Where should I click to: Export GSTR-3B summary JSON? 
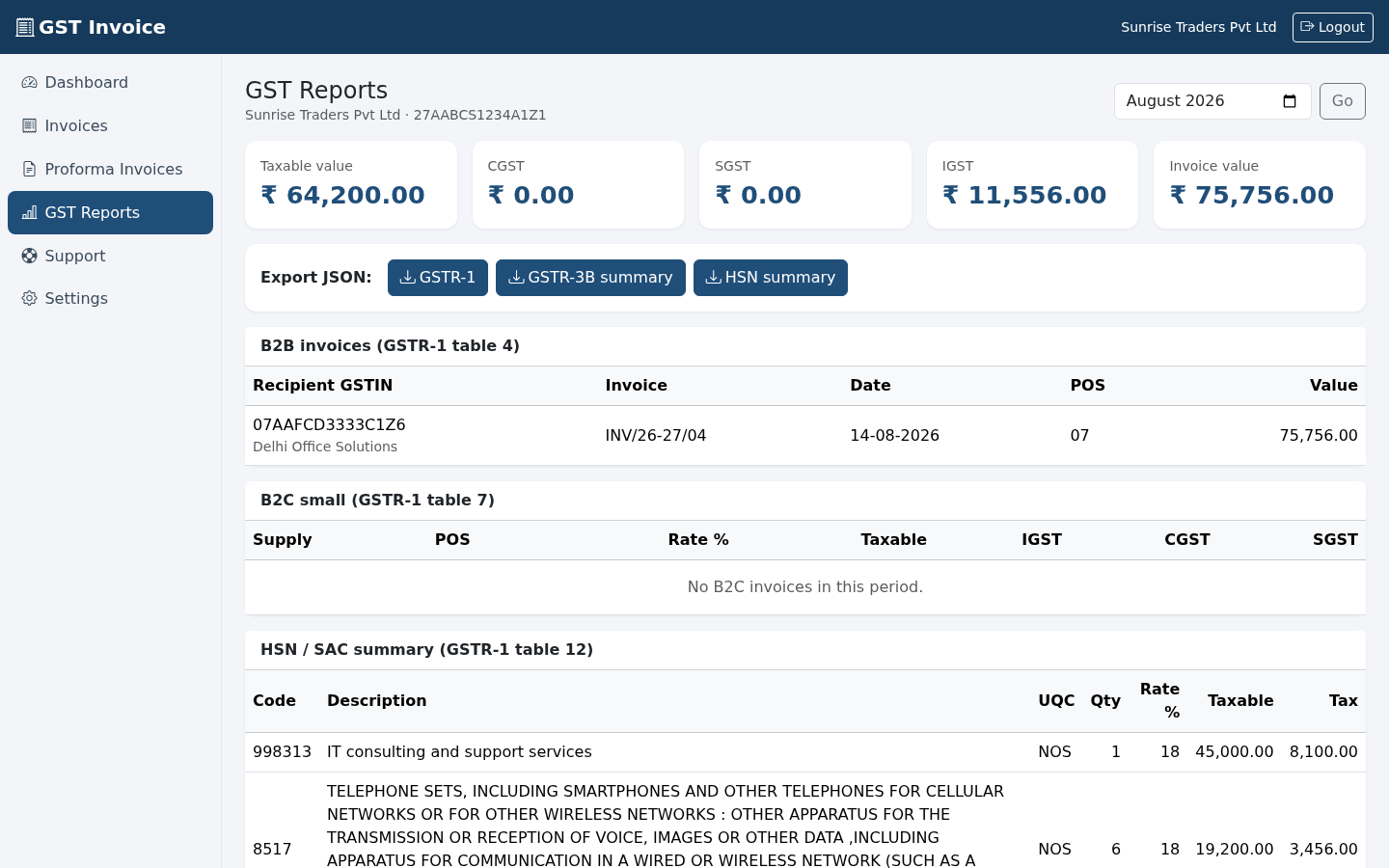pyautogui.click(x=590, y=278)
